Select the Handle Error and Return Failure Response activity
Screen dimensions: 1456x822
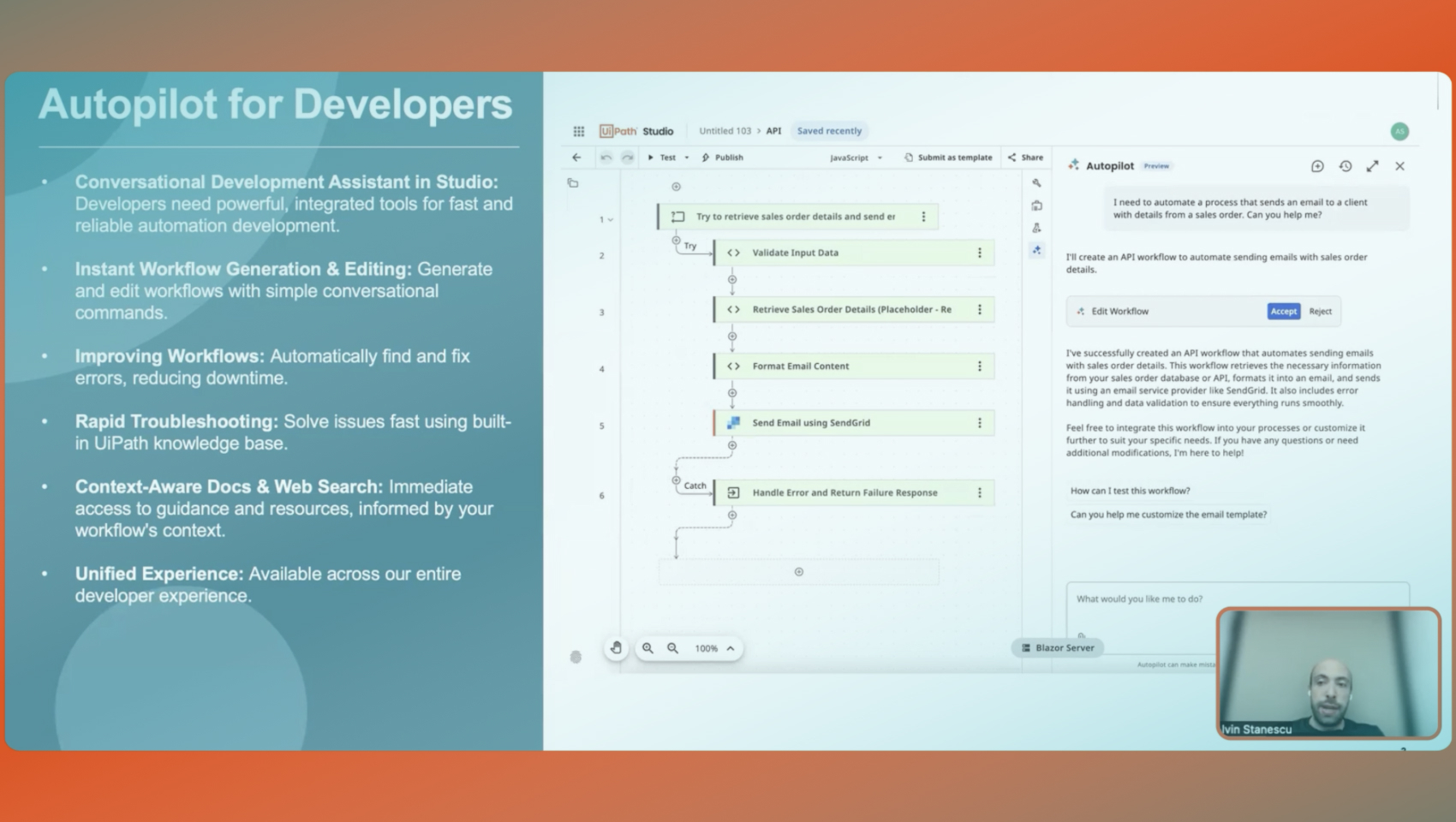coord(854,492)
